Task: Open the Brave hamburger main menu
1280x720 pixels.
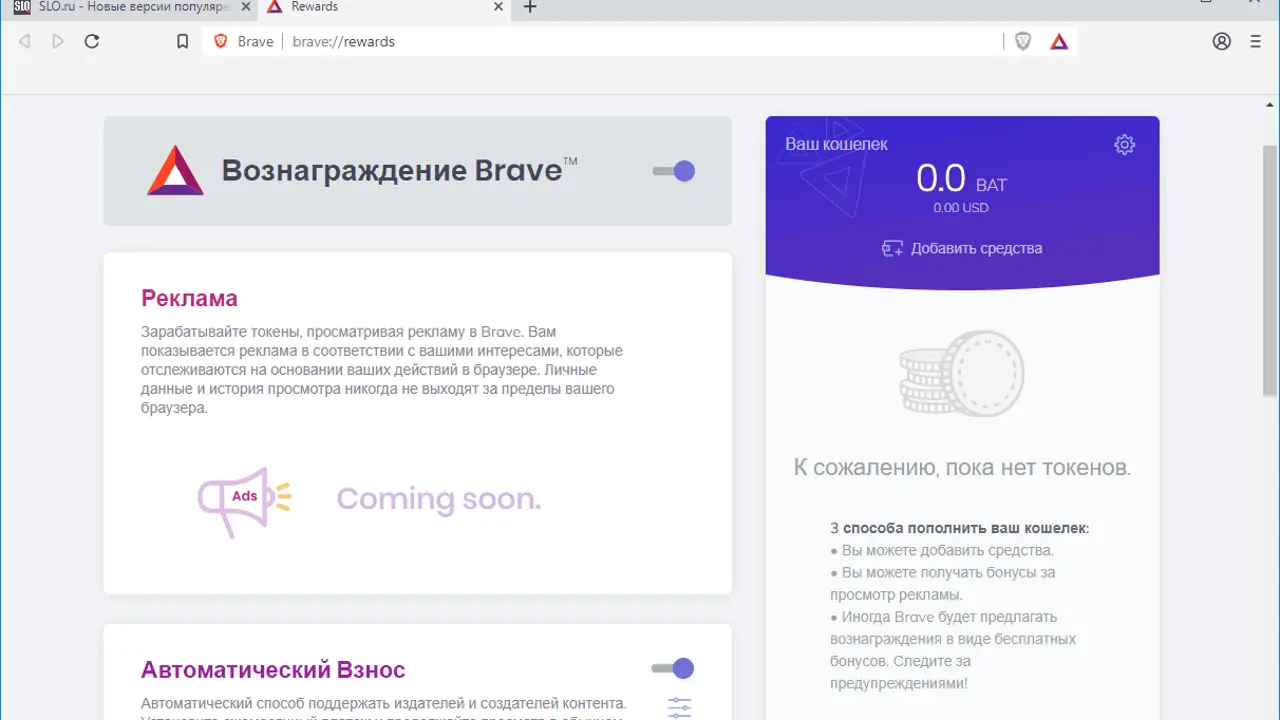Action: tap(1256, 41)
